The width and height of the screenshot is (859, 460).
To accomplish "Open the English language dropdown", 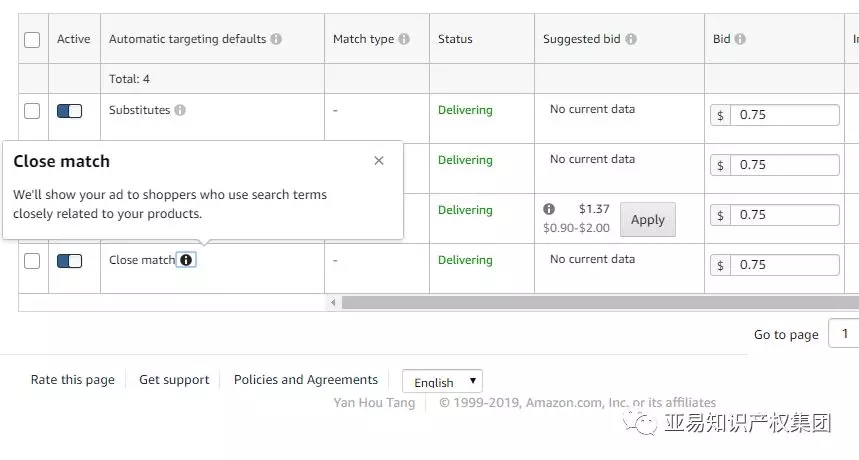I will click(442, 381).
